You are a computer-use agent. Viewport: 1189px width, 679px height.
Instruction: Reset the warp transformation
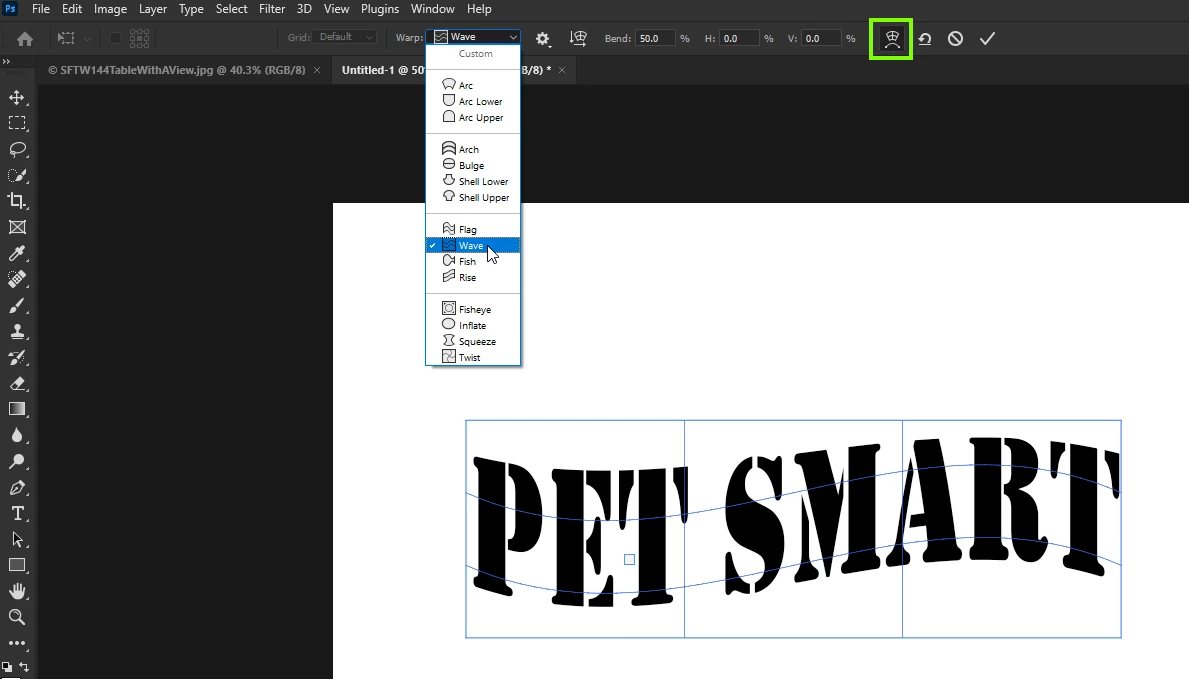(924, 39)
